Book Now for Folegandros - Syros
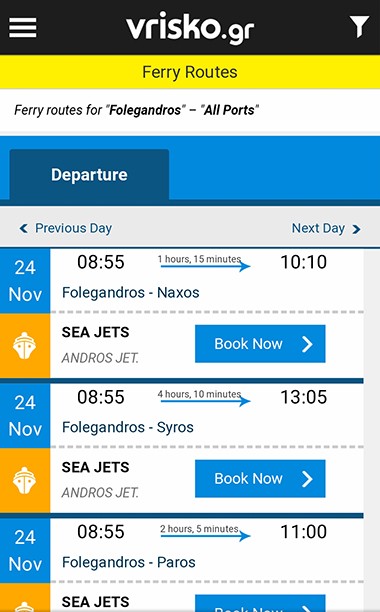This screenshot has width=380, height=612. coord(260,479)
